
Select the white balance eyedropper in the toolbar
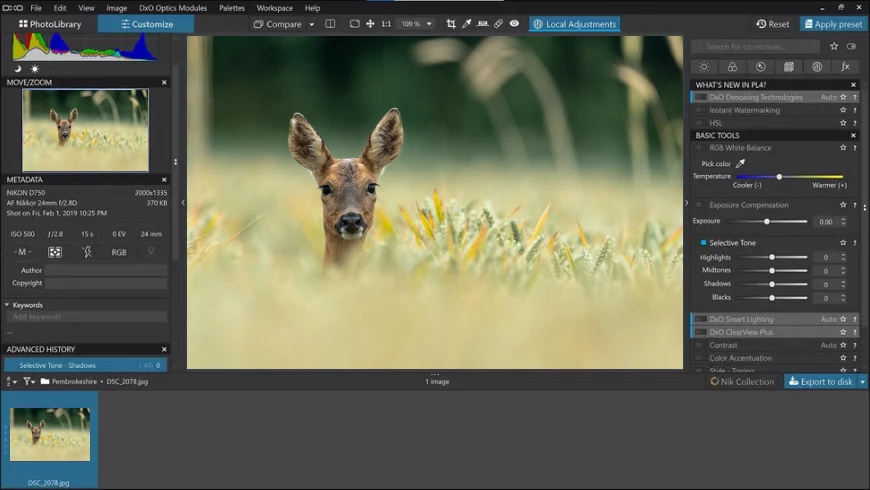(467, 24)
